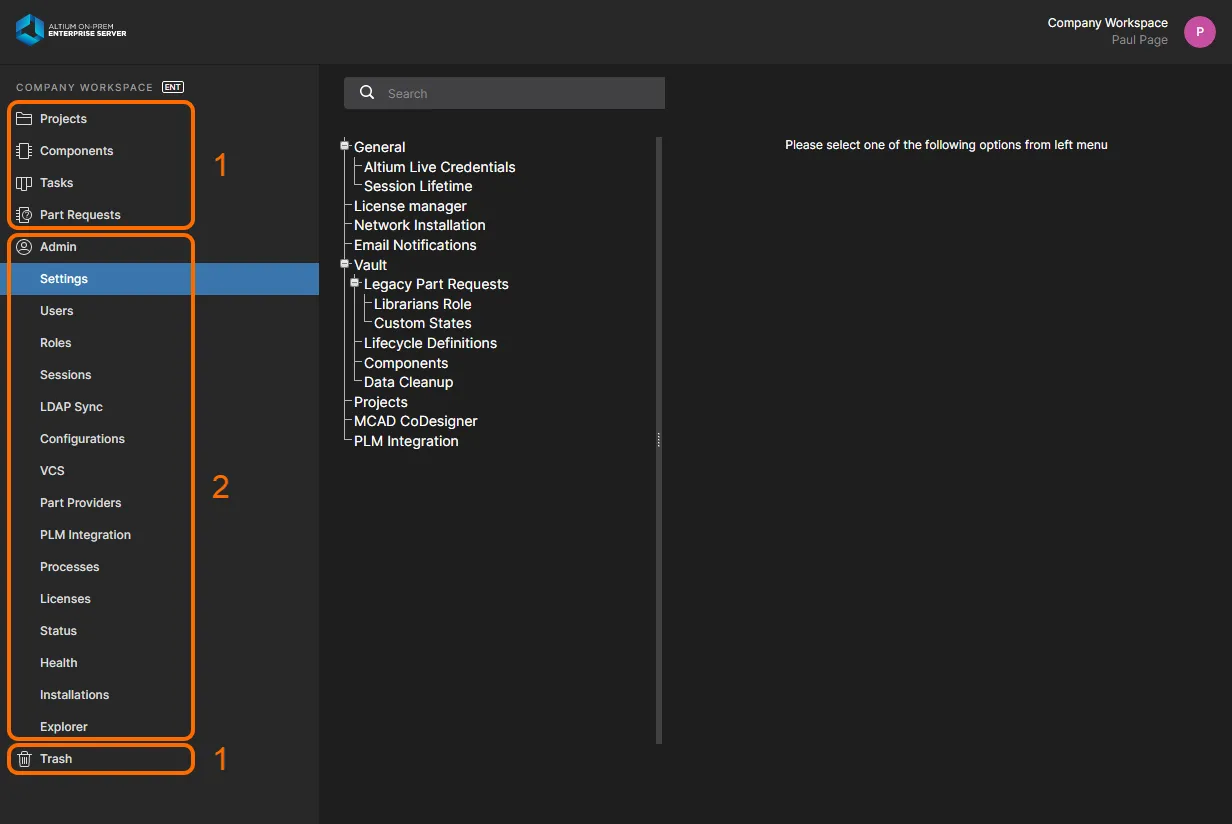Select the Admin section

(58, 247)
